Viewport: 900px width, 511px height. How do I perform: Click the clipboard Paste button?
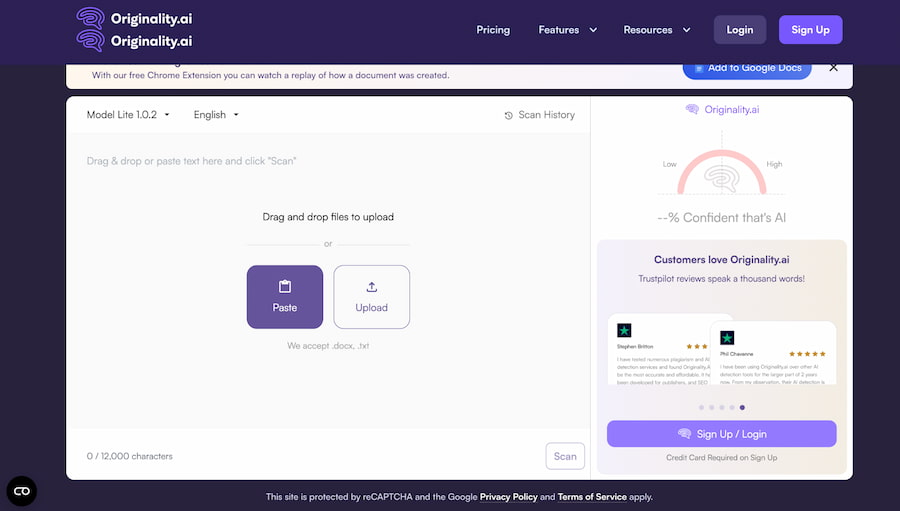[x=285, y=297]
